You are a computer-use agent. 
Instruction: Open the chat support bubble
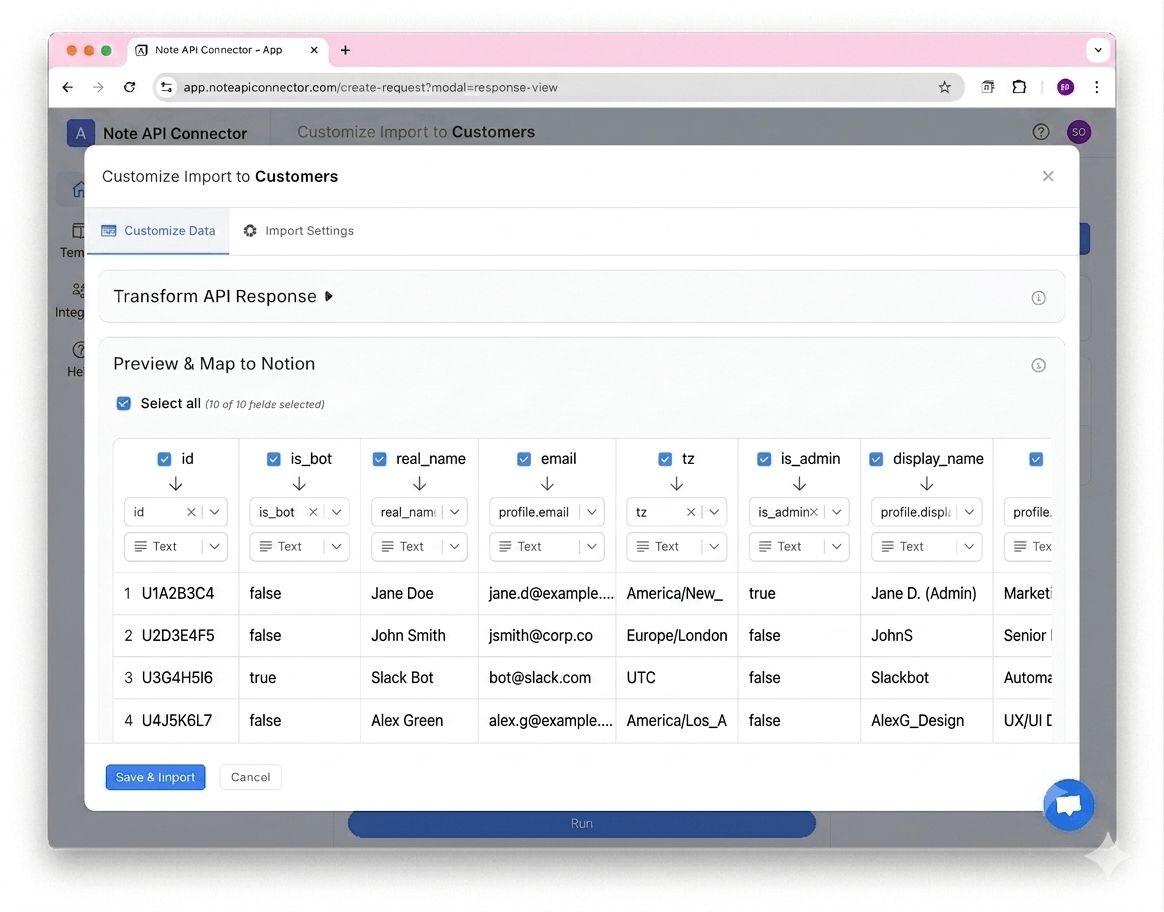[x=1068, y=805]
